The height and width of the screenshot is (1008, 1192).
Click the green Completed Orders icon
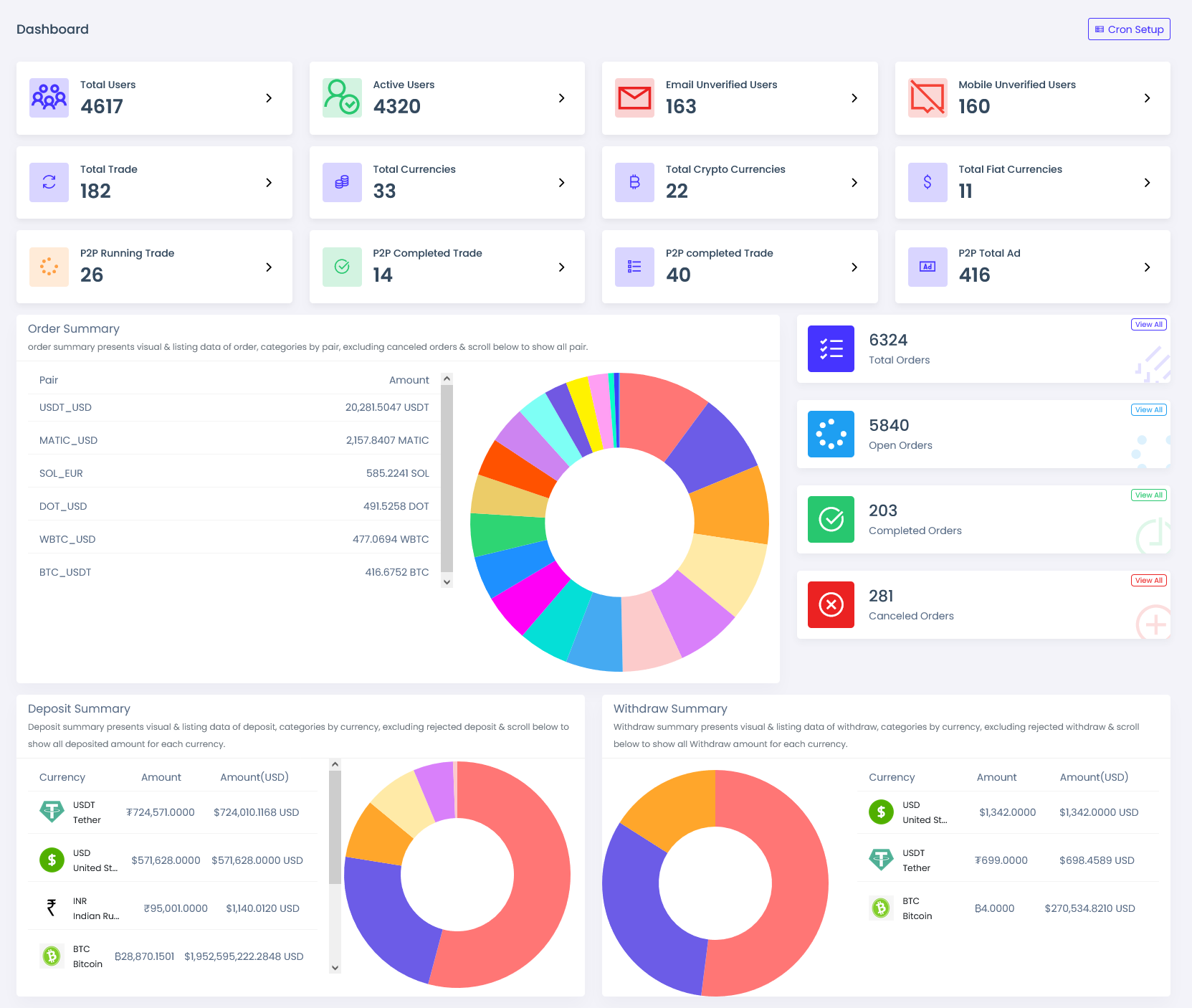point(831,519)
